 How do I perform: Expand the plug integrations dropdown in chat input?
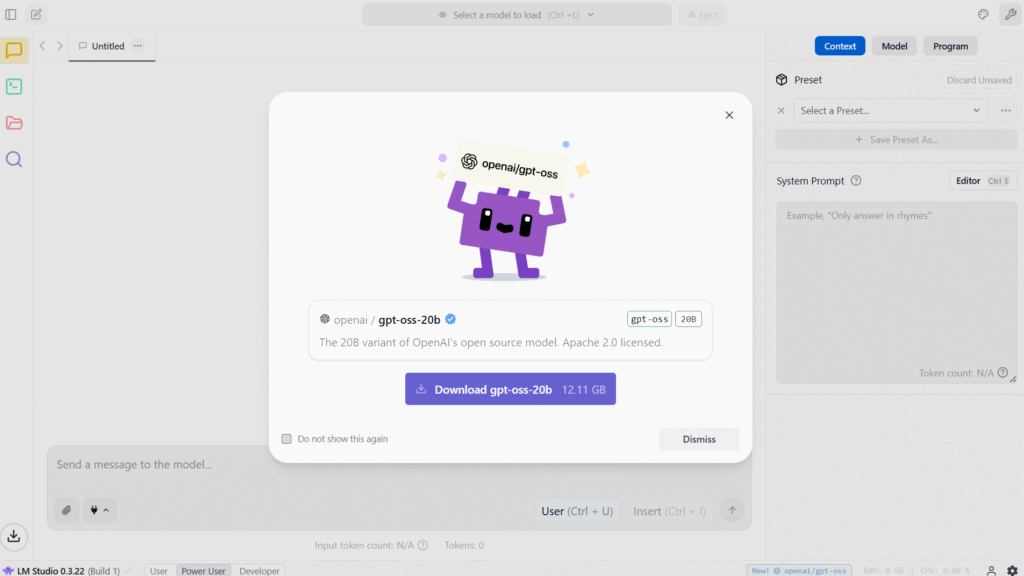pos(99,510)
